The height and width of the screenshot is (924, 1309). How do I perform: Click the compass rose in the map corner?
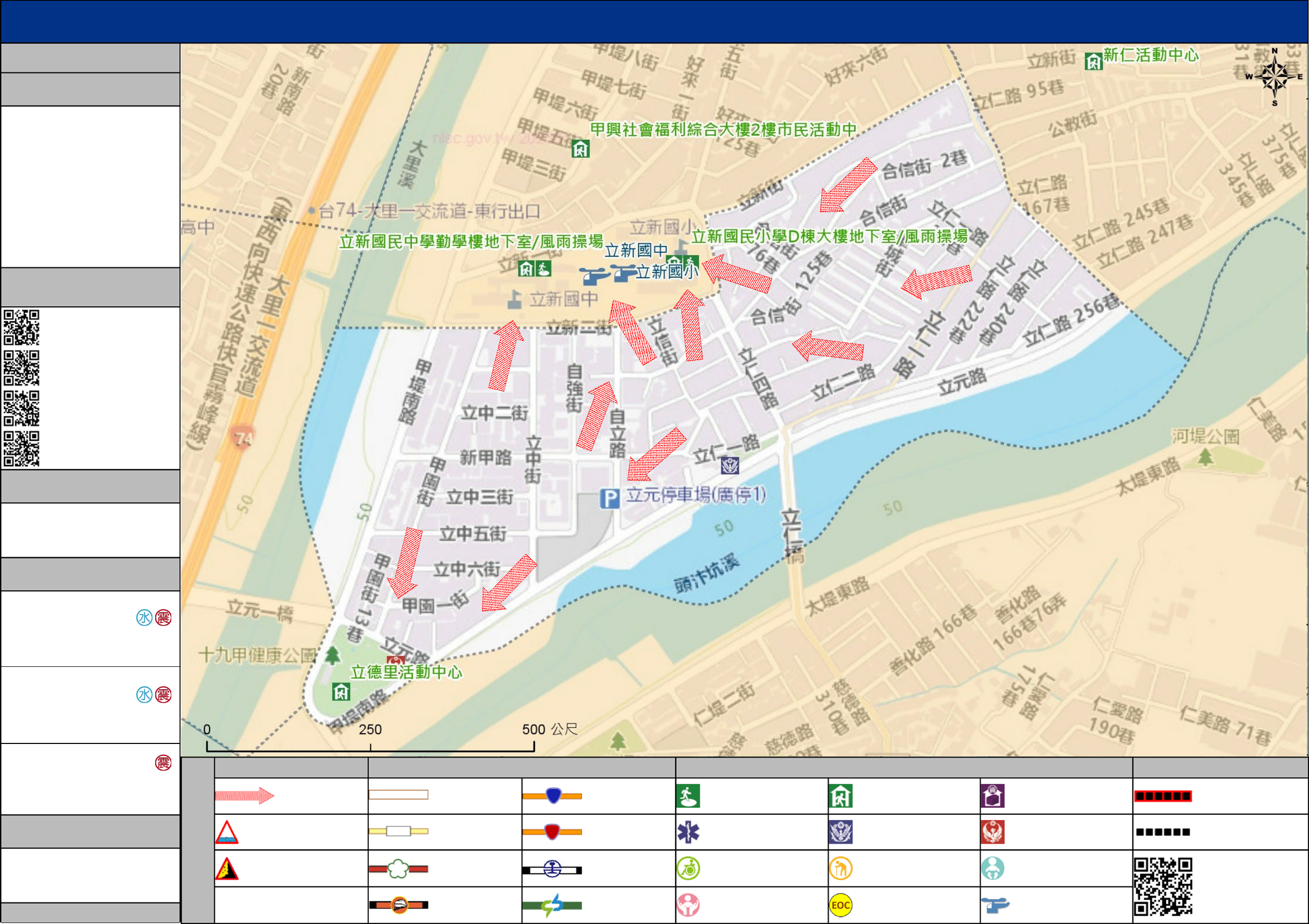point(1275,78)
